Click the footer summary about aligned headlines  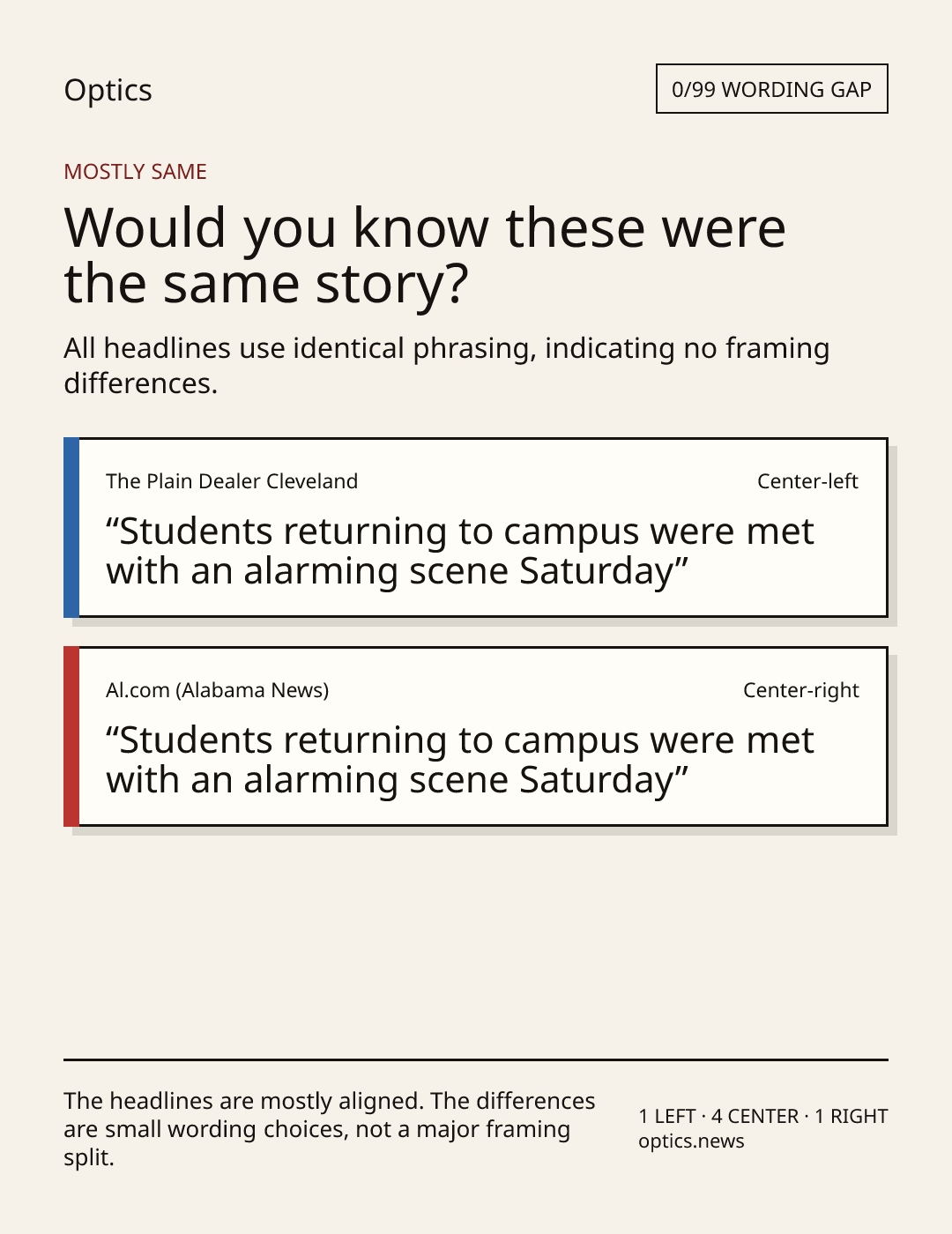tap(330, 1129)
